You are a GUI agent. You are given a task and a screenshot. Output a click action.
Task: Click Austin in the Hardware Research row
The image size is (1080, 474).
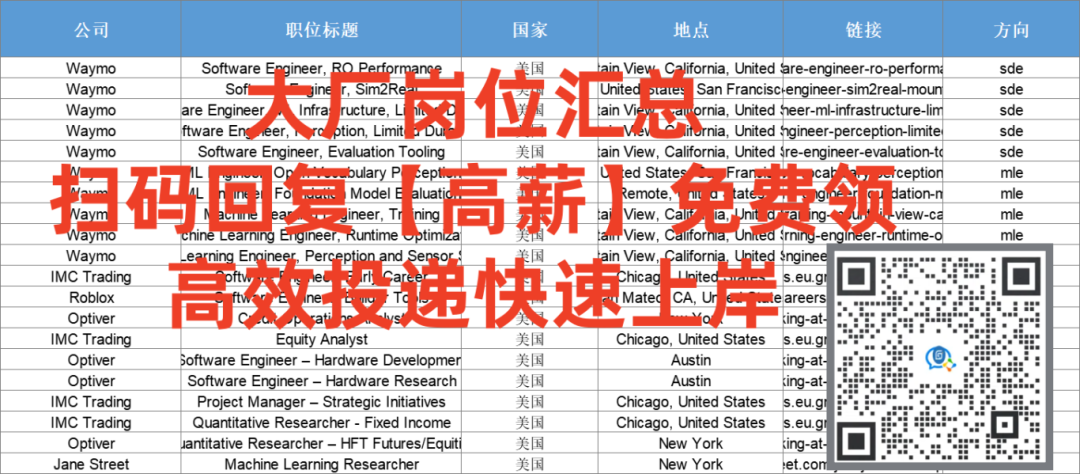tap(691, 381)
